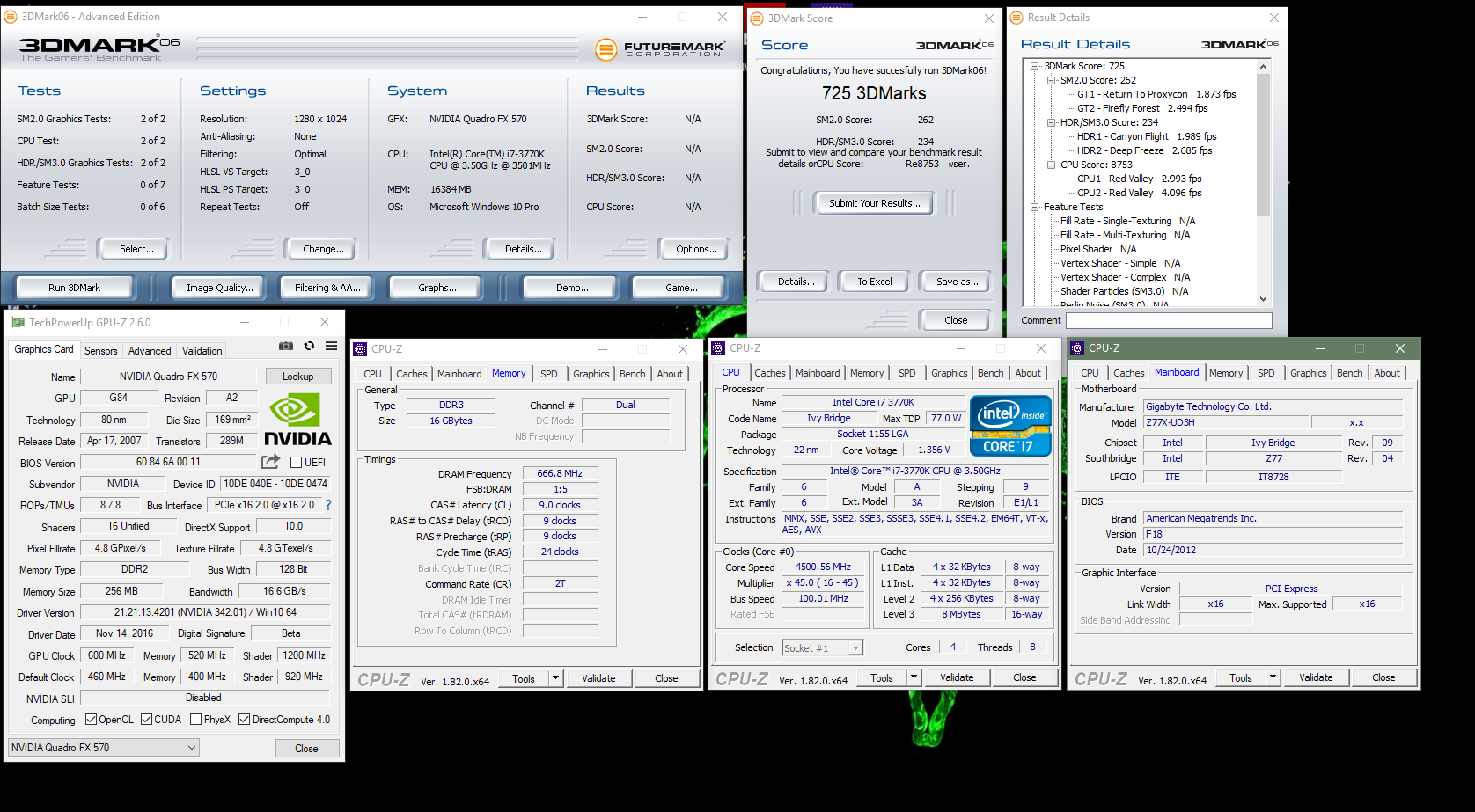The image size is (1475, 812).
Task: Click the GPU-Z window title icon
Action: pos(18,323)
